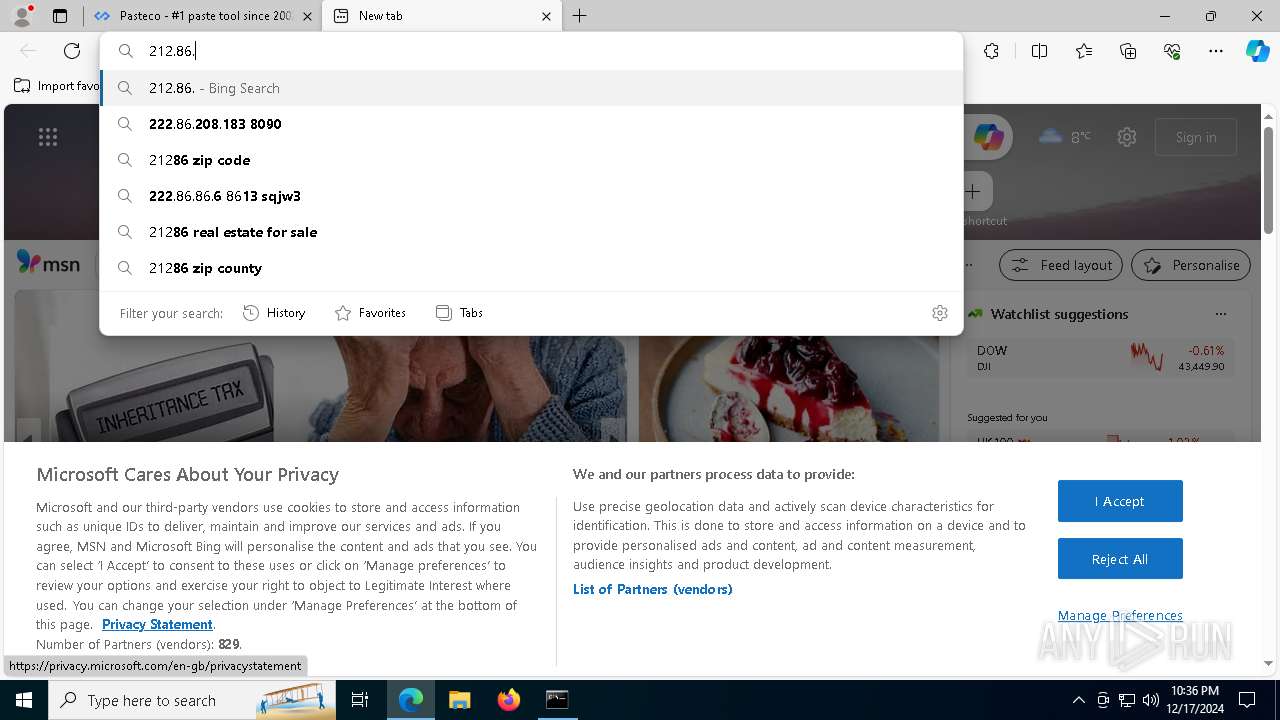
Task: Open the Privacy Statement link
Action: 157,624
